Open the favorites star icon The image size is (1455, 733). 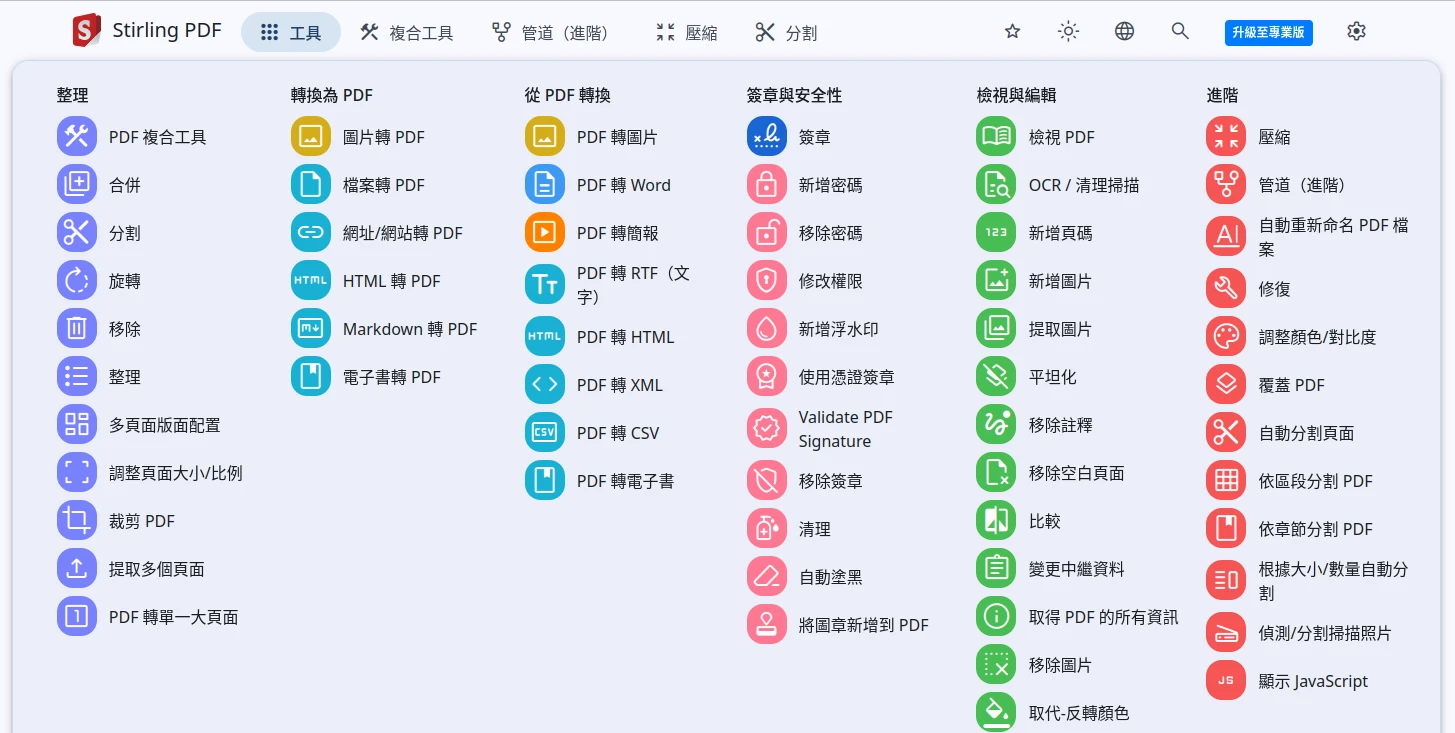pos(1013,32)
